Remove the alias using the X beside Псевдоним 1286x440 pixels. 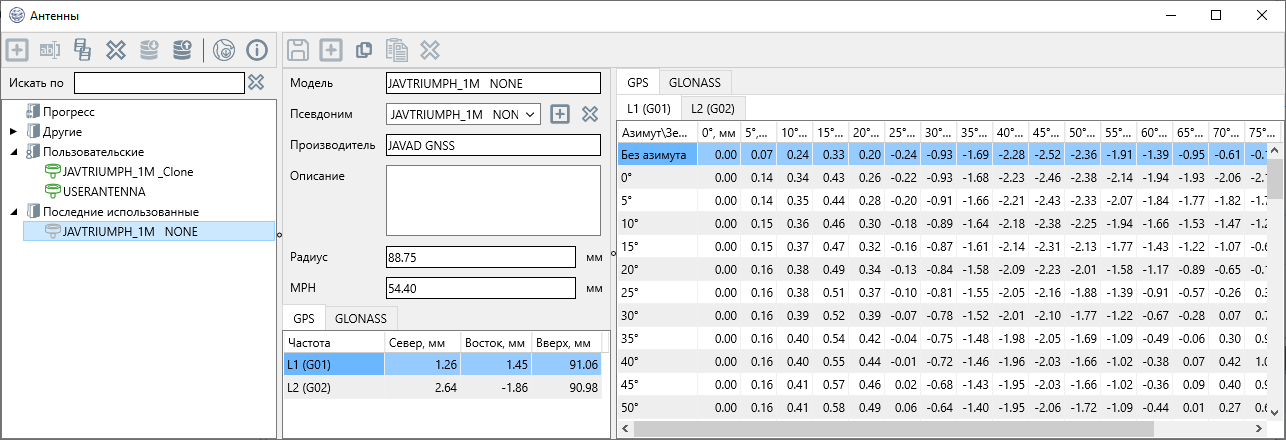tap(590, 114)
